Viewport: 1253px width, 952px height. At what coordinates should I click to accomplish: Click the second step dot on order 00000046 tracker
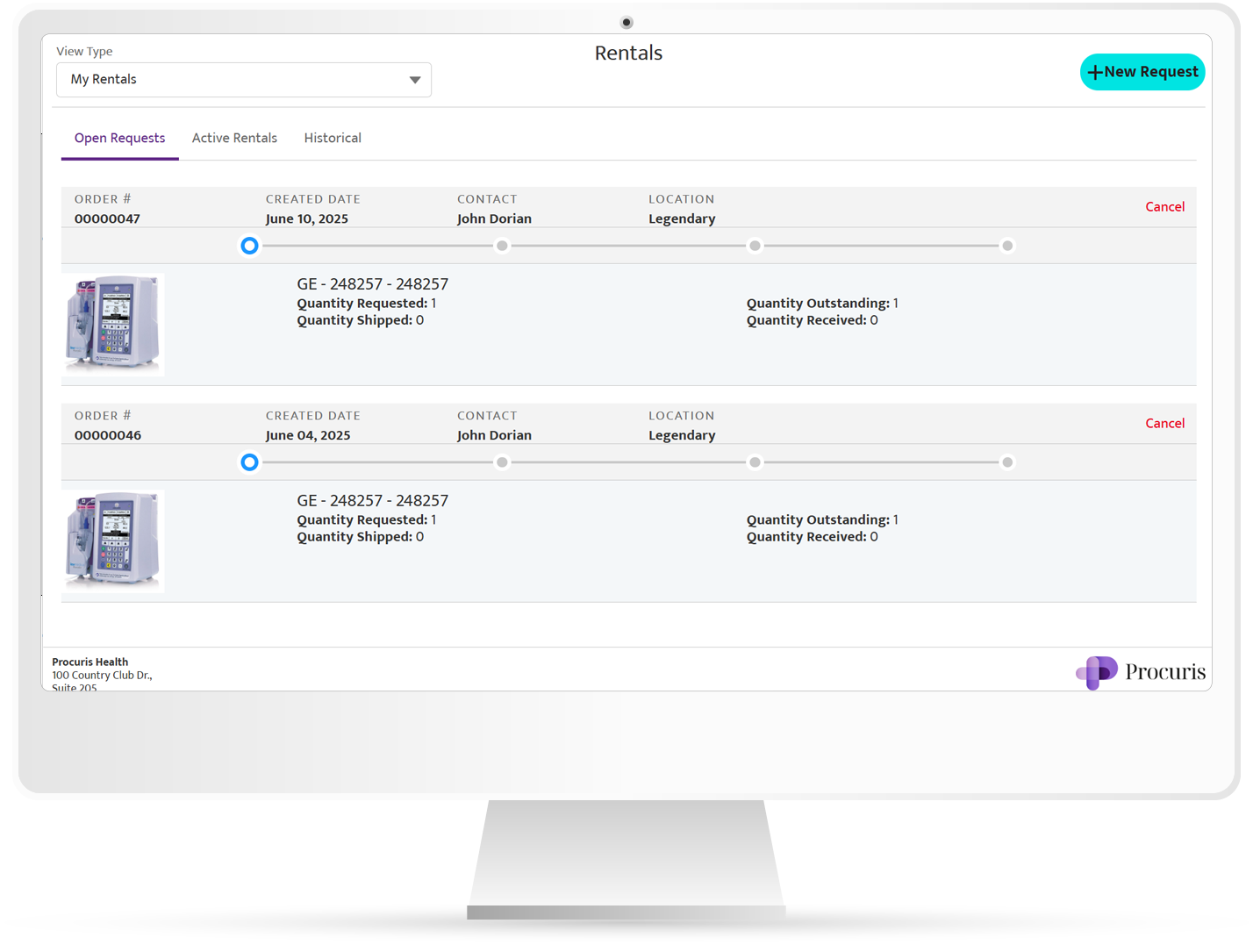click(502, 462)
